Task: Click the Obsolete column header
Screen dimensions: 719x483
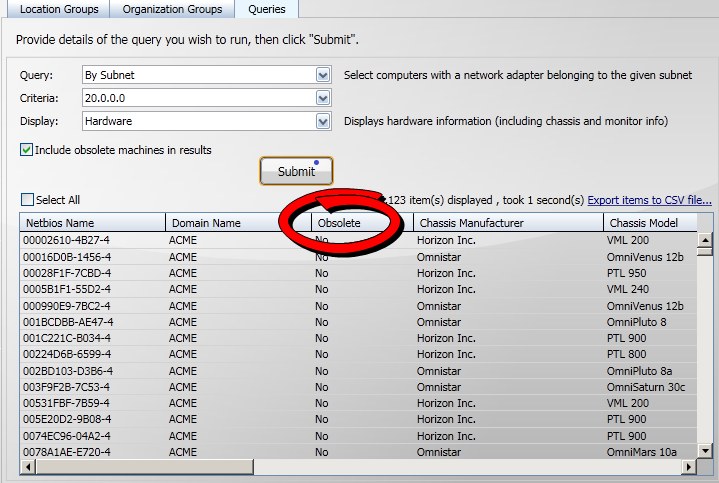Action: coord(340,223)
